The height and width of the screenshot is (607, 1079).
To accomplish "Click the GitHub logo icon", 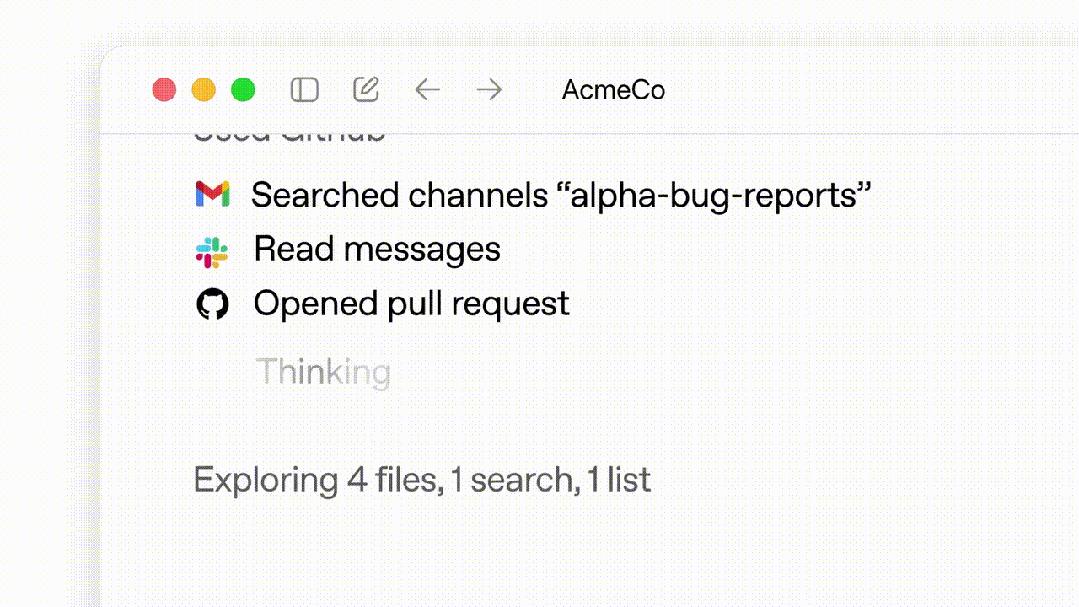I will coord(212,304).
